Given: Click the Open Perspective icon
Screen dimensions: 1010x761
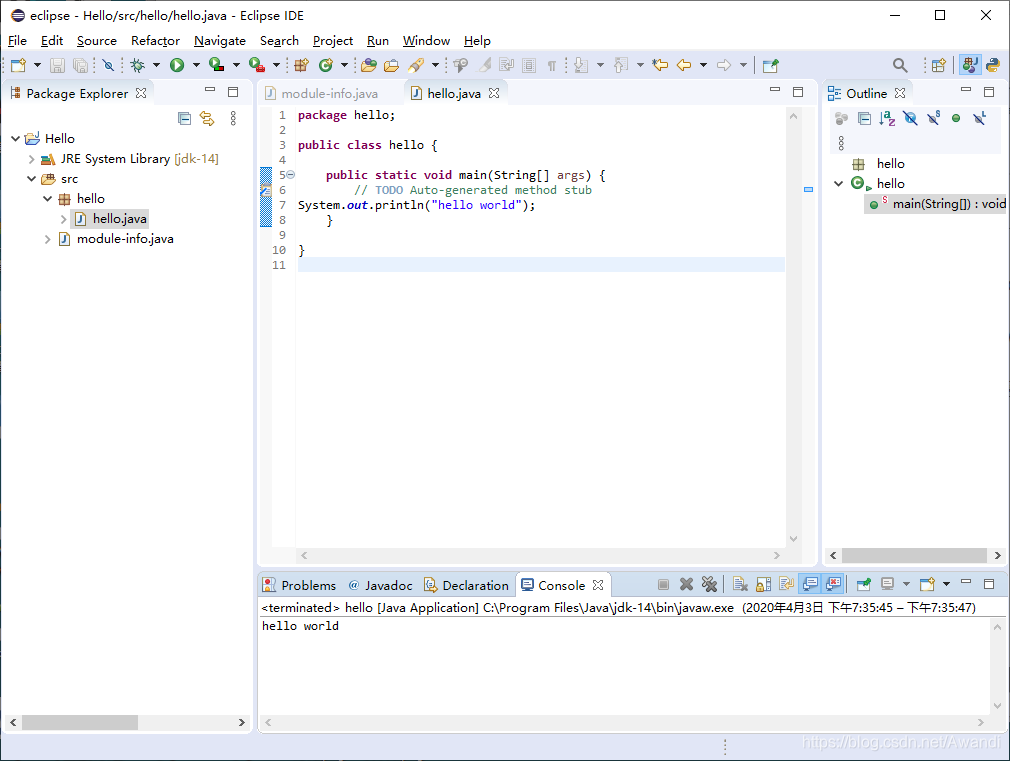Looking at the screenshot, I should [939, 65].
